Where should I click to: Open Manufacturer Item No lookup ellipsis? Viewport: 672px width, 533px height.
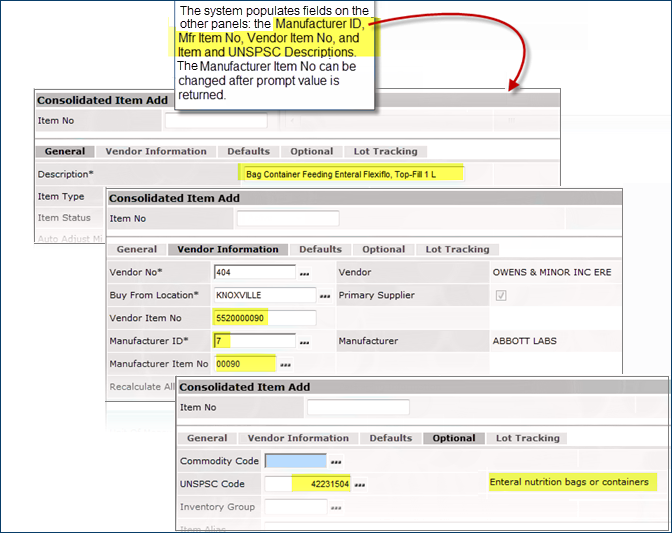(286, 365)
